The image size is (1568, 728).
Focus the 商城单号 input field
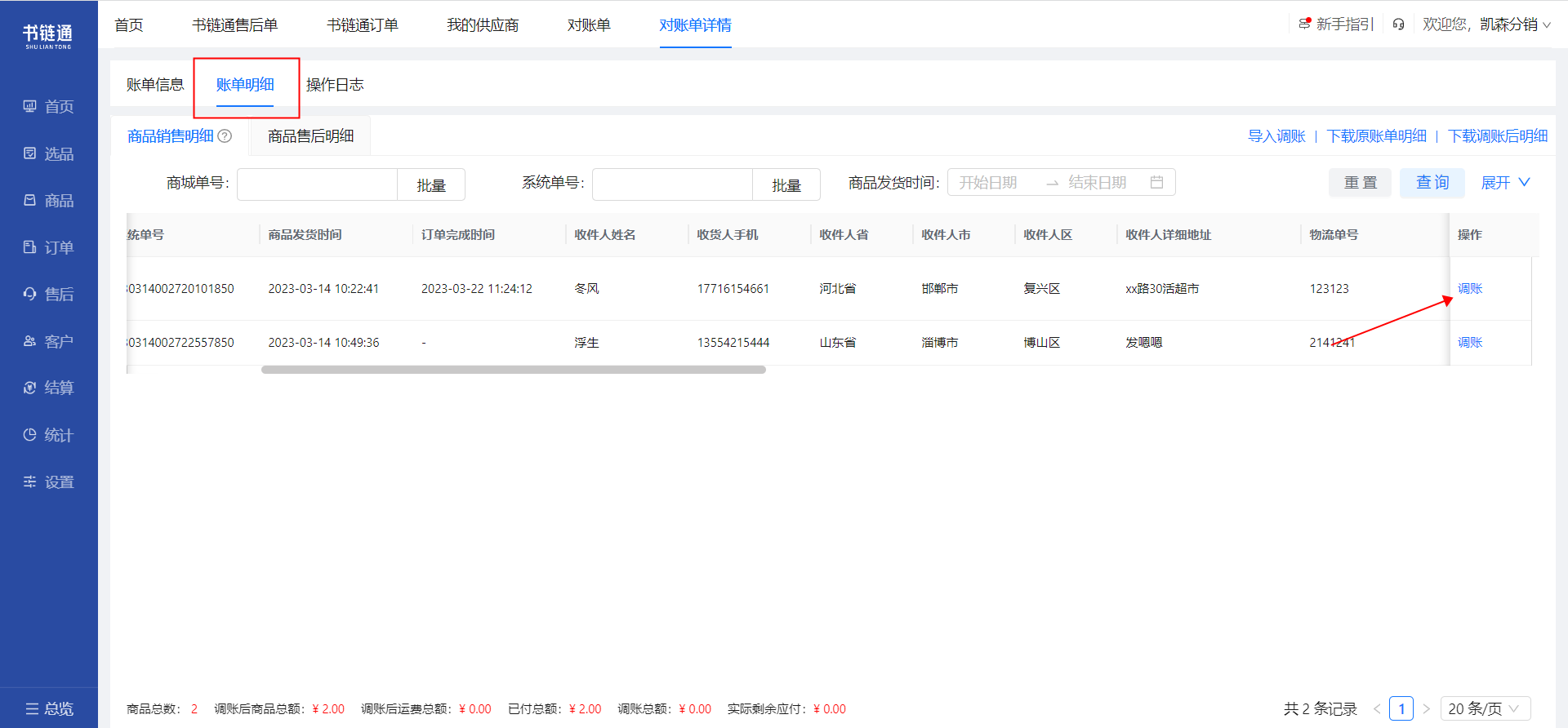[x=317, y=184]
